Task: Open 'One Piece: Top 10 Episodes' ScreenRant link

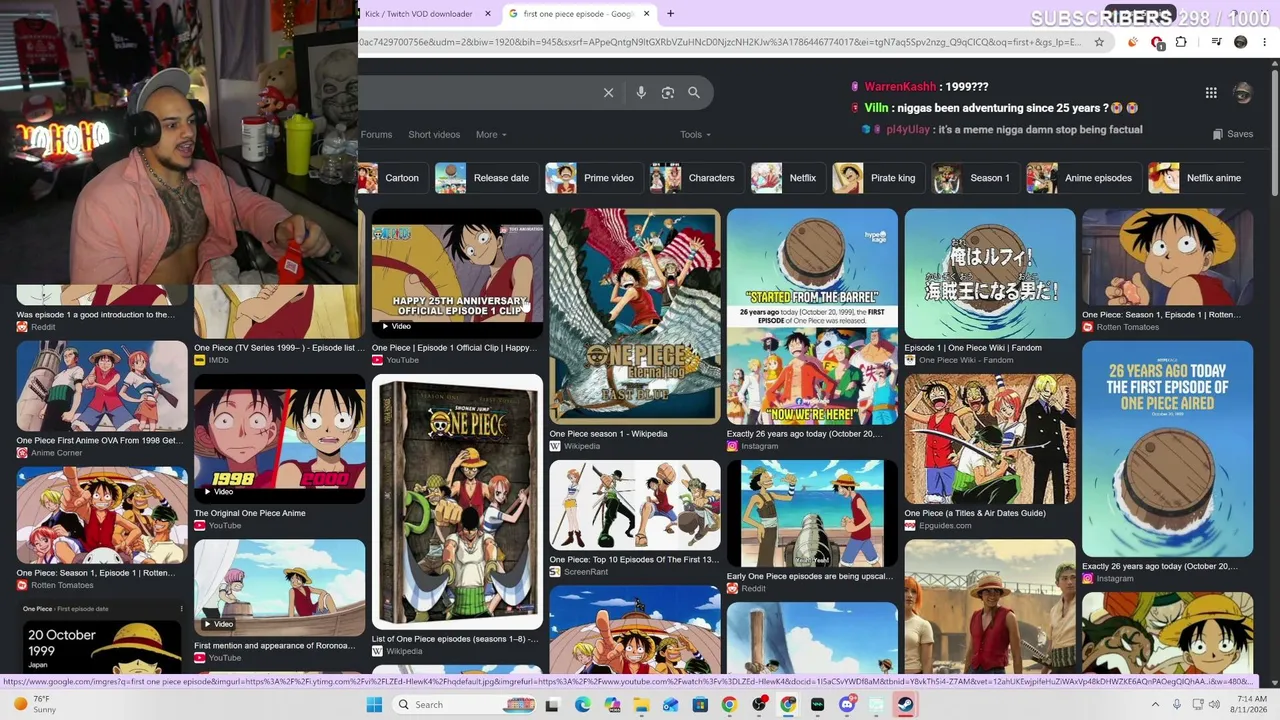Action: point(634,560)
